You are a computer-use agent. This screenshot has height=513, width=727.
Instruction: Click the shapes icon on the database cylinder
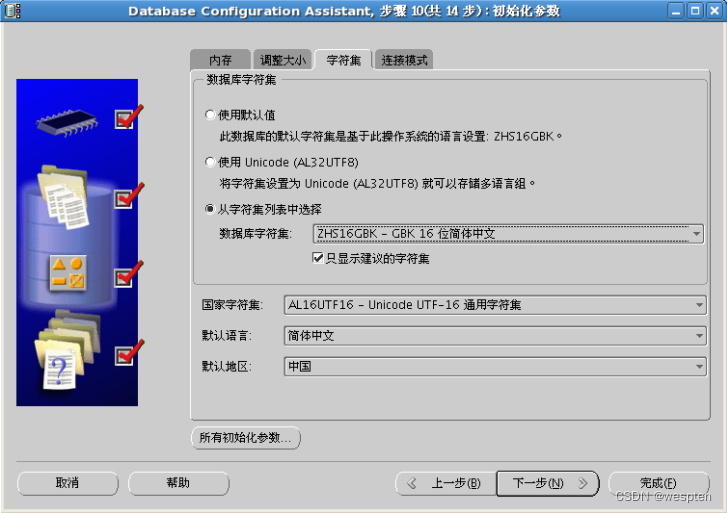click(68, 273)
